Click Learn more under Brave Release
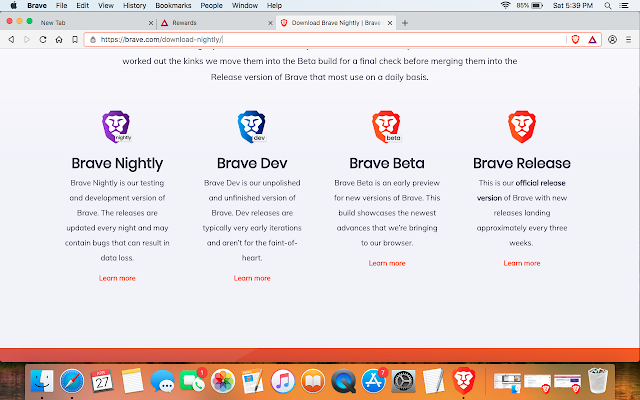 (522, 263)
